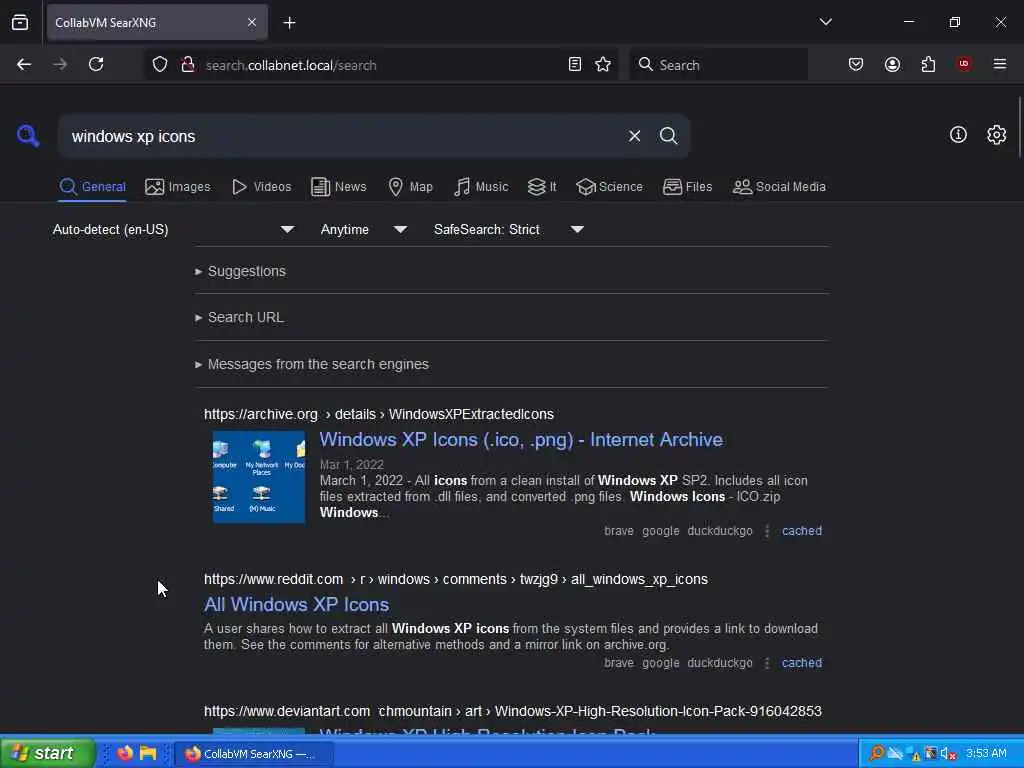Open Firefox View at the tab bar
Image resolution: width=1024 pixels, height=768 pixels.
(20, 22)
